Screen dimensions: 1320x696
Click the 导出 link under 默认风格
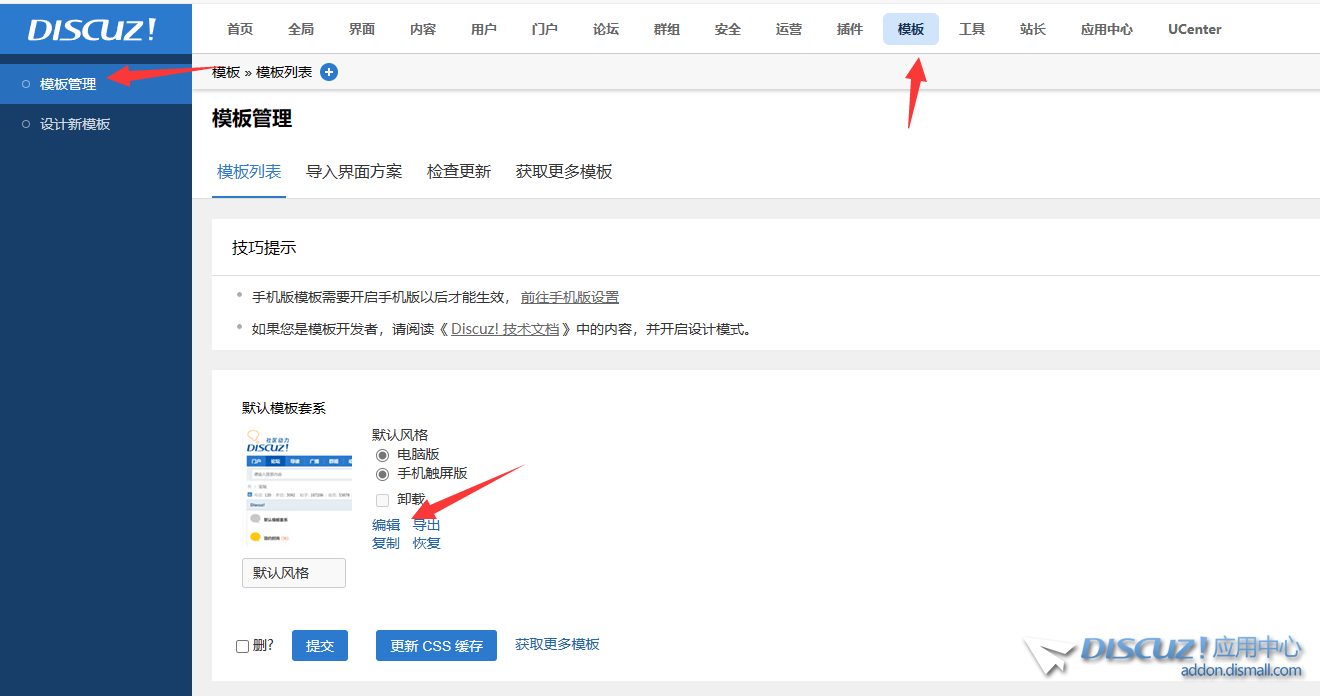coord(427,525)
